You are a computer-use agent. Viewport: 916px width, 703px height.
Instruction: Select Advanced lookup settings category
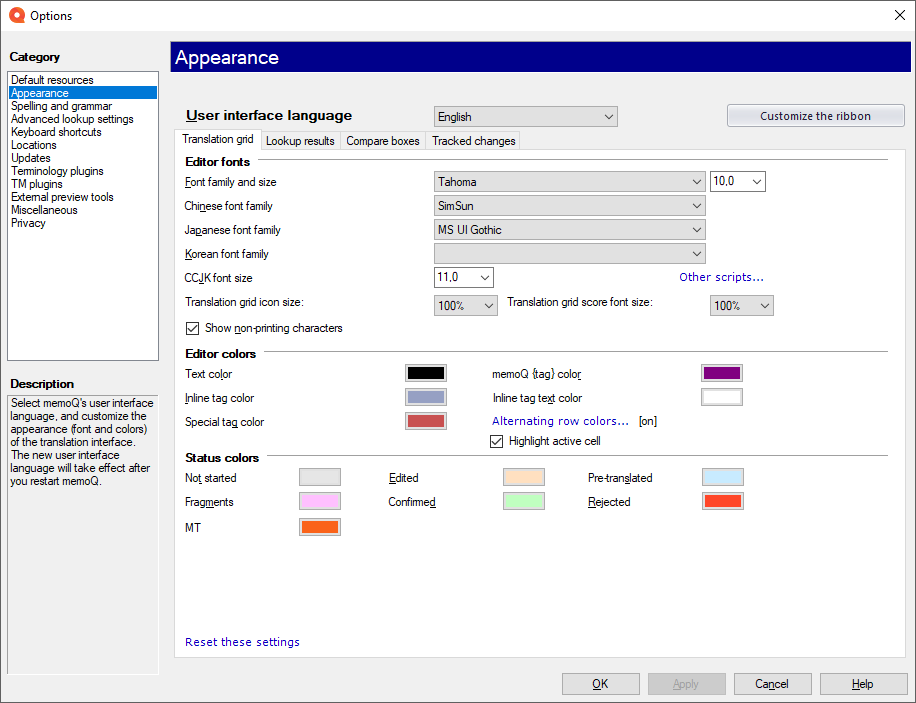[82, 119]
